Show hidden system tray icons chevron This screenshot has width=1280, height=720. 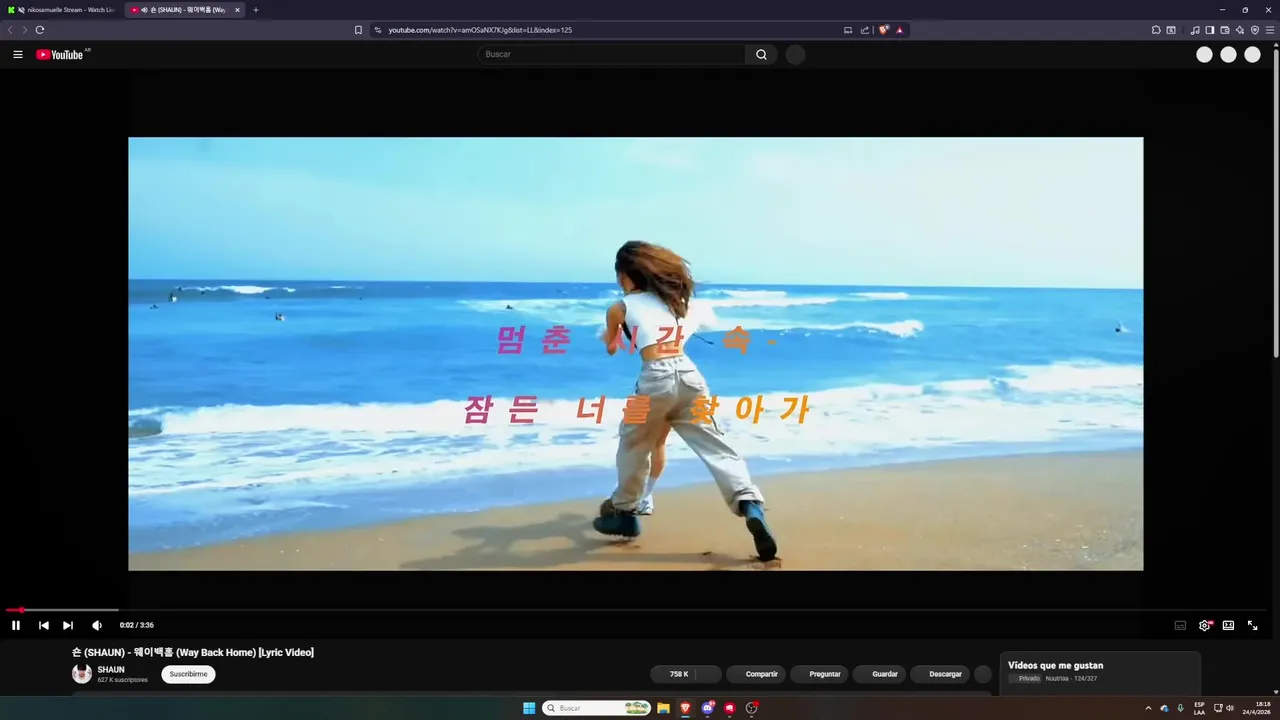[1148, 708]
